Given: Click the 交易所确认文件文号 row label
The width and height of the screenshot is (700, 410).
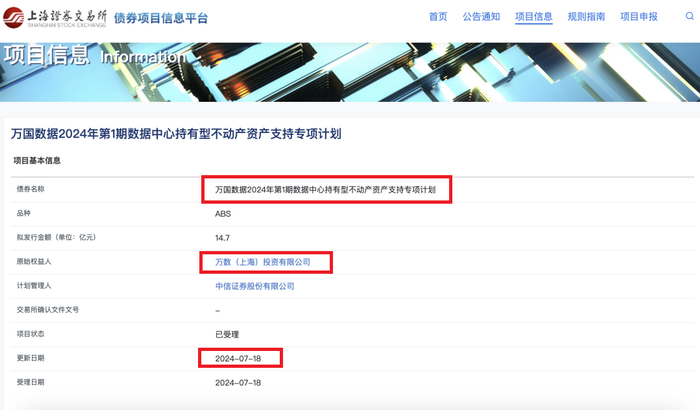Looking at the screenshot, I should click(48, 310).
